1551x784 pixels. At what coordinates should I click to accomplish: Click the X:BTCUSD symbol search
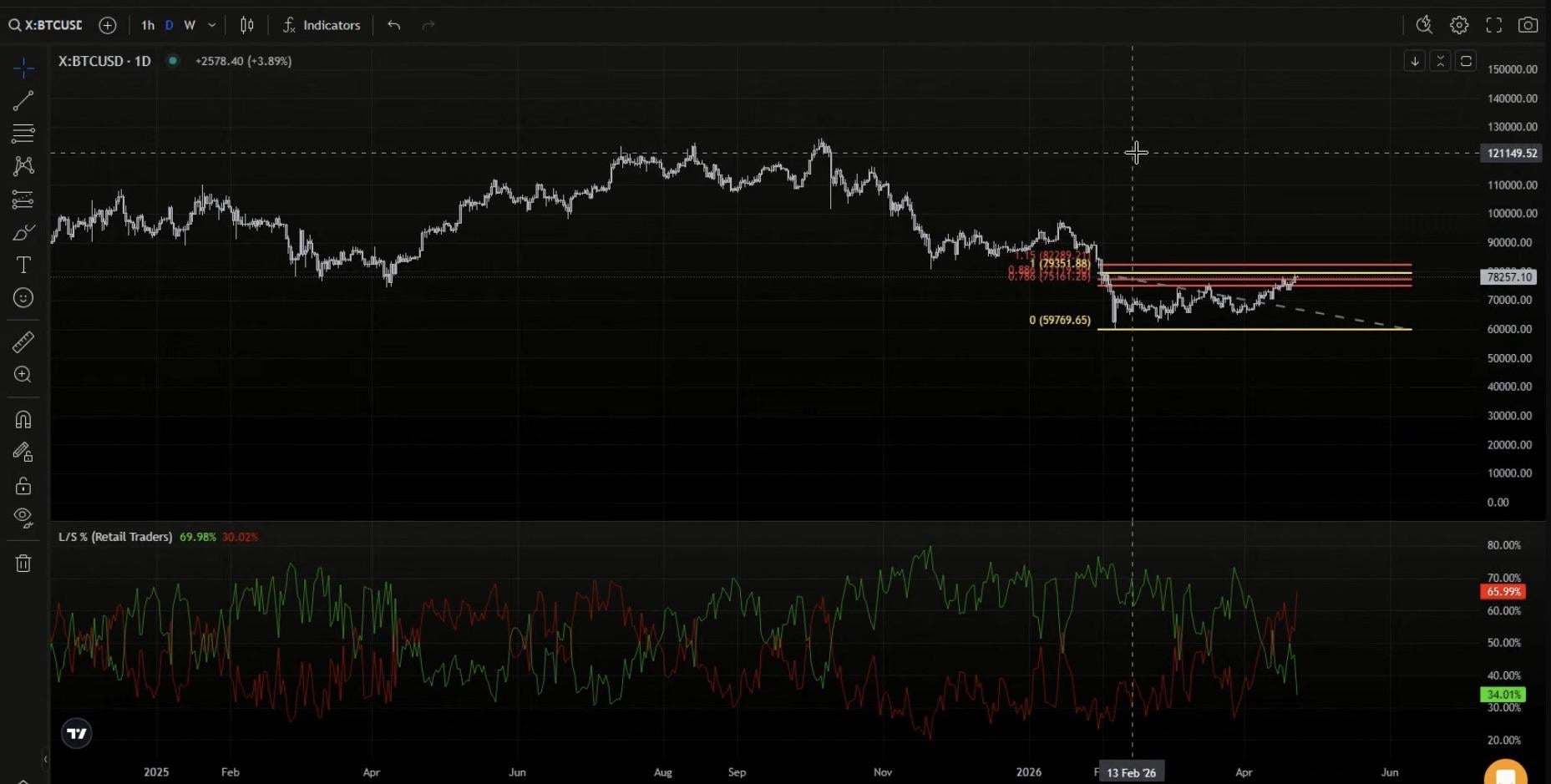pos(46,25)
